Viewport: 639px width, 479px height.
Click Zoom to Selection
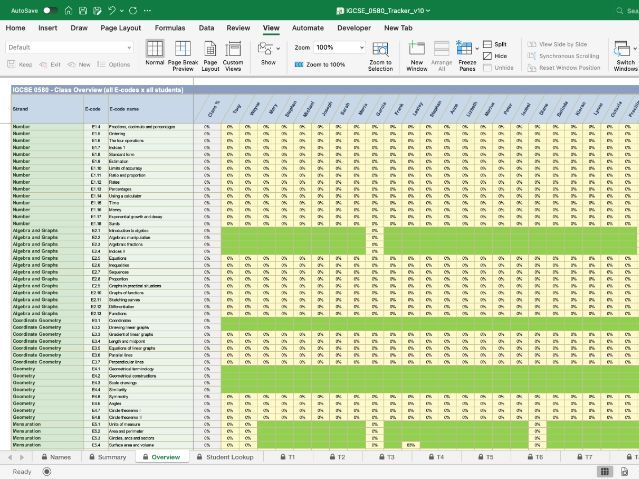point(381,56)
